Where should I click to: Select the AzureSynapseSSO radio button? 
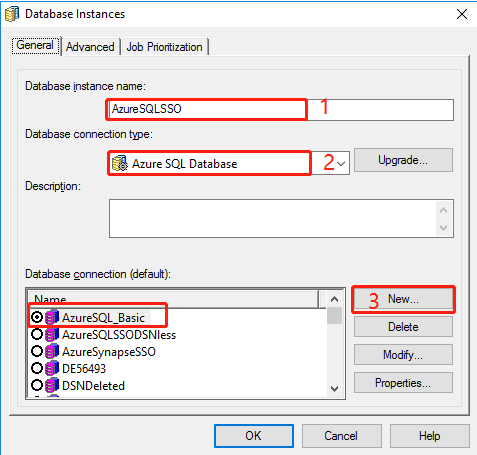[37, 351]
